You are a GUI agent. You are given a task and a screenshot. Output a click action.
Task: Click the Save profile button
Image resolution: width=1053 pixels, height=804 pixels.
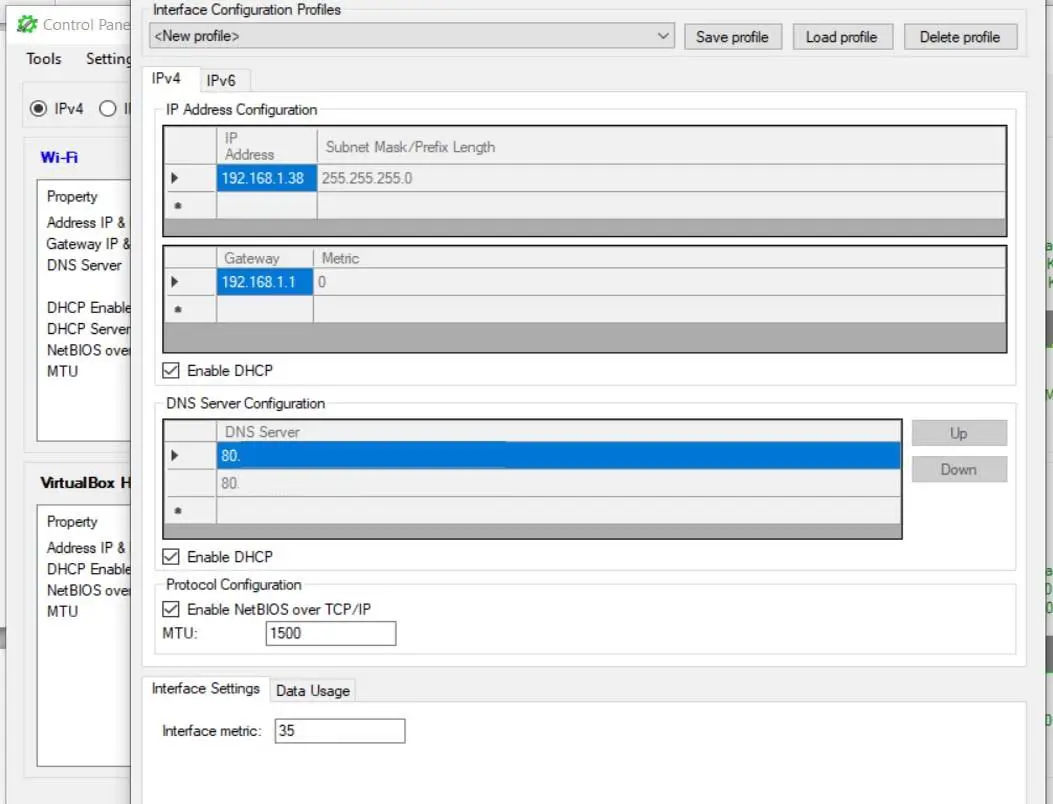[x=732, y=37]
